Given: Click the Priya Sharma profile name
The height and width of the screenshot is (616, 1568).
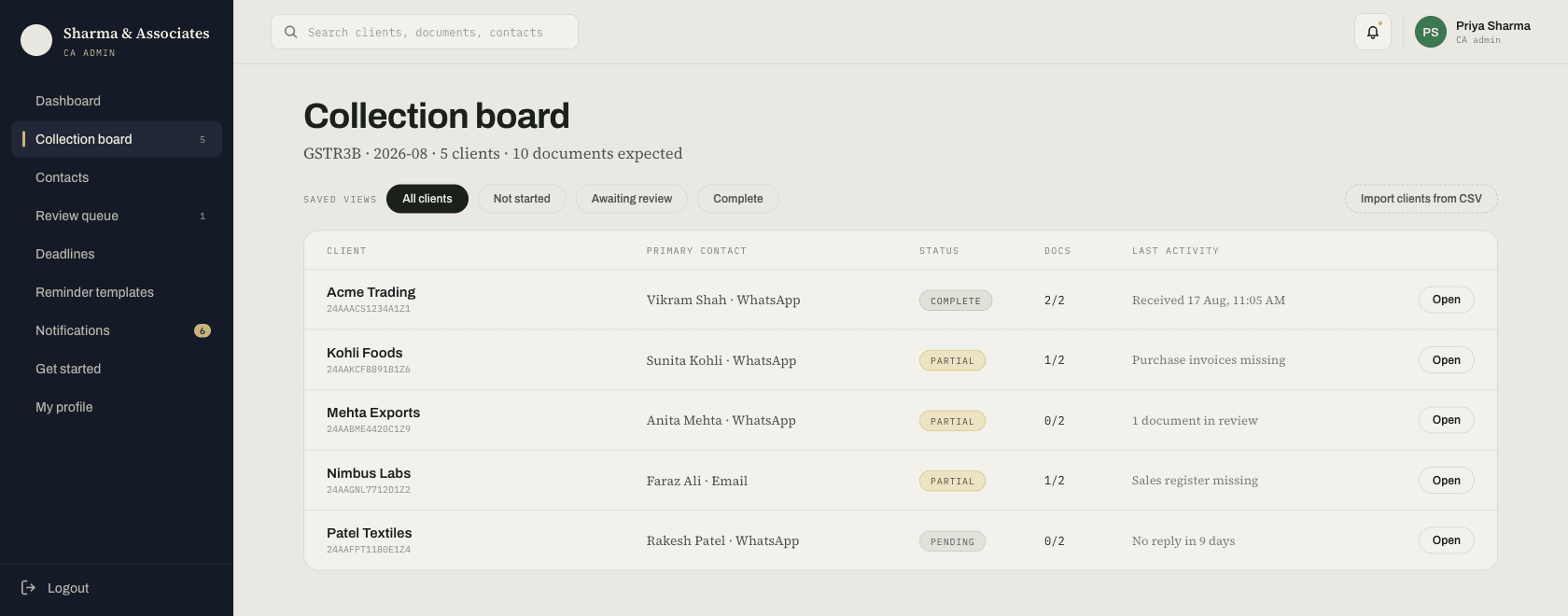Looking at the screenshot, I should tap(1492, 26).
